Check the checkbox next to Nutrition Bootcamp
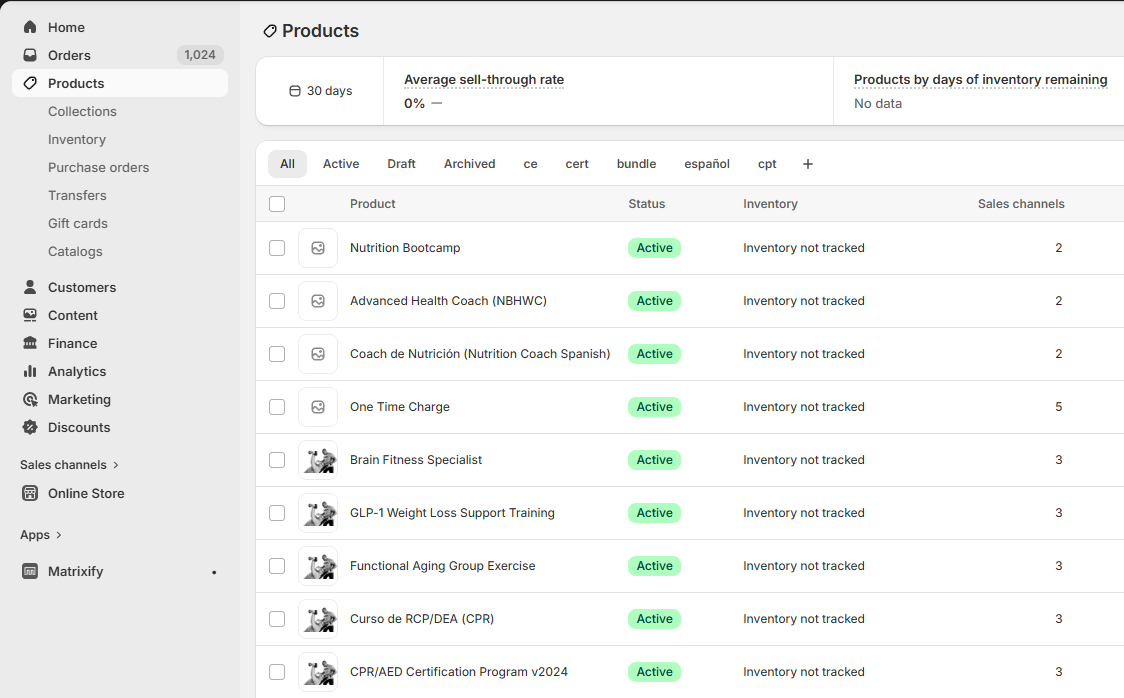The height and width of the screenshot is (698, 1124). [276, 247]
